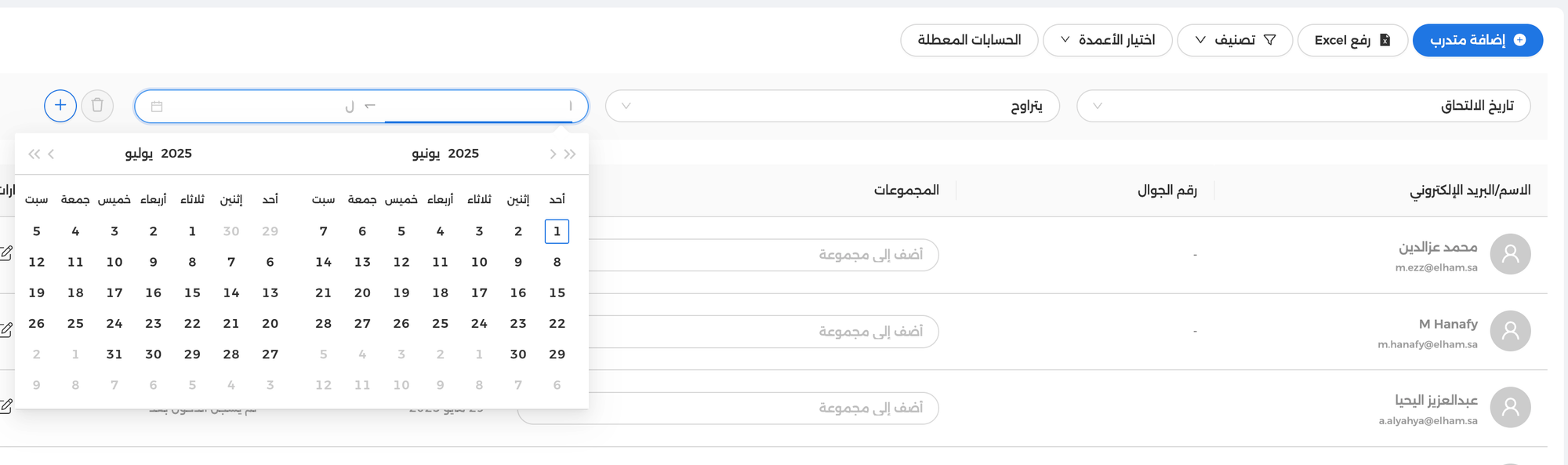Click avatar of M Hanafy
This screenshot has height=465, width=1568.
coord(1510,331)
